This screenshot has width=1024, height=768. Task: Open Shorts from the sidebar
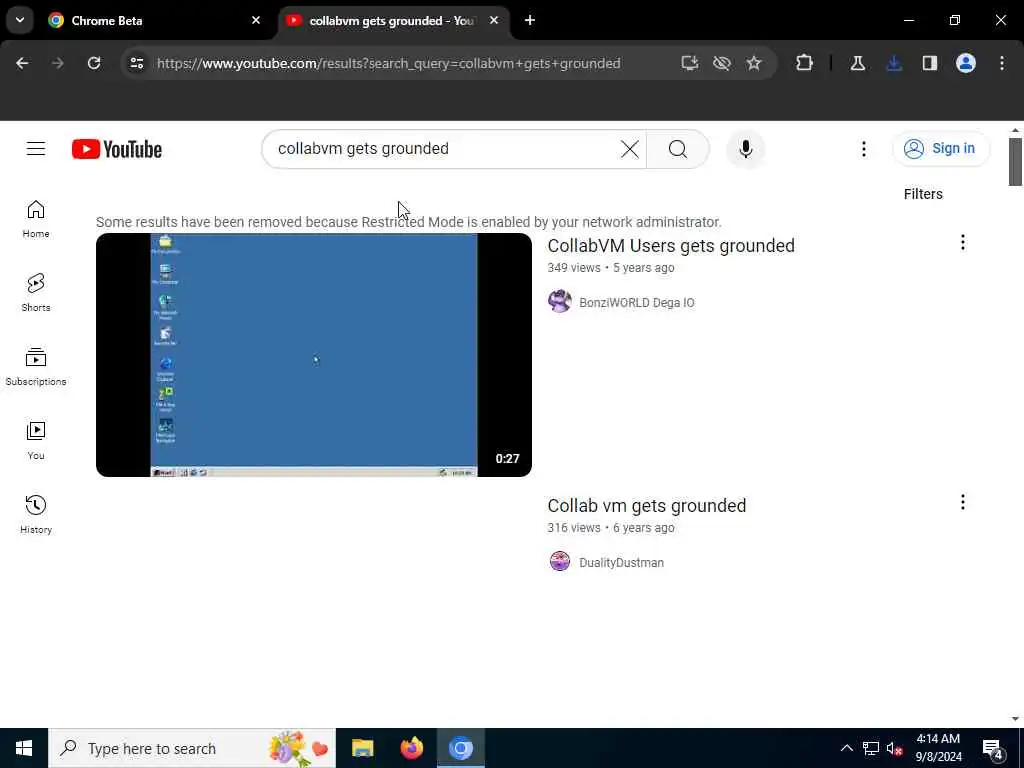click(x=36, y=293)
